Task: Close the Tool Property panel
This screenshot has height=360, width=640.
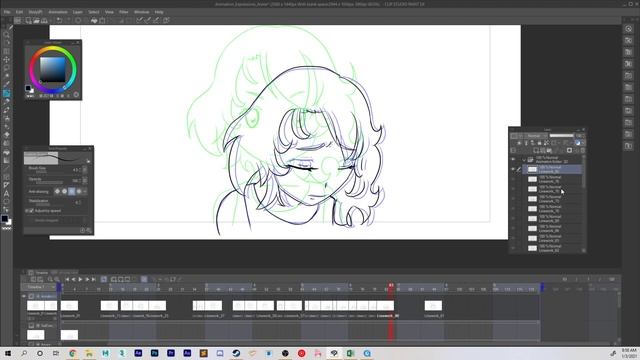Action: [x=90, y=149]
